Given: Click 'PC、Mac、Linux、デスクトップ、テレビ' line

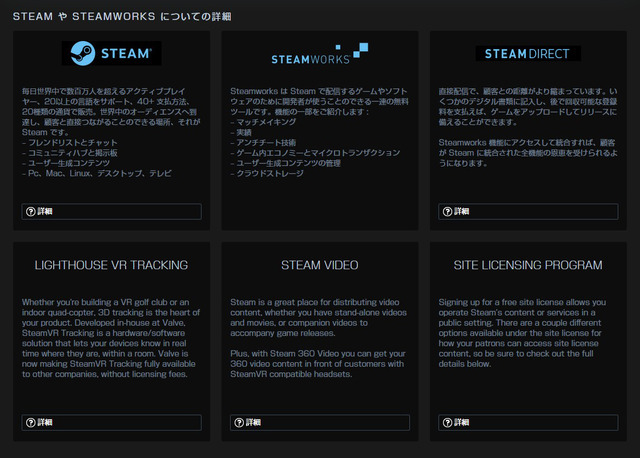Looking at the screenshot, I should (x=97, y=173).
